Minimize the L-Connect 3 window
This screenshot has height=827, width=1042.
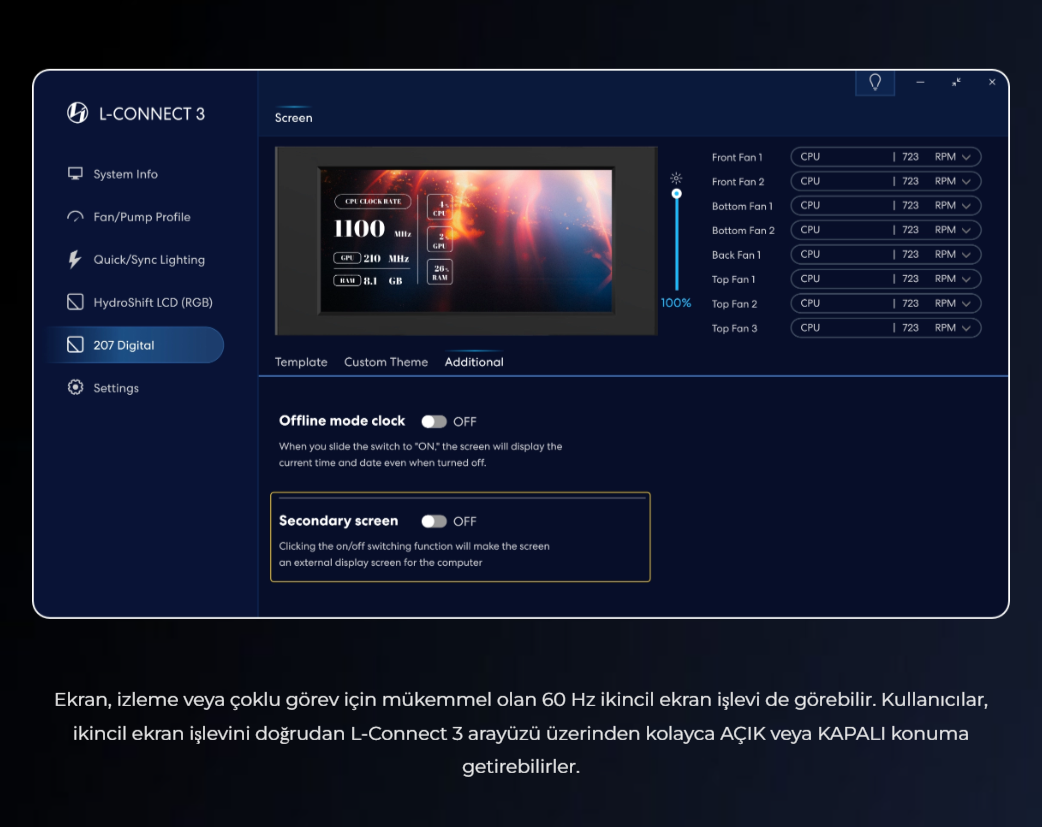(920, 82)
